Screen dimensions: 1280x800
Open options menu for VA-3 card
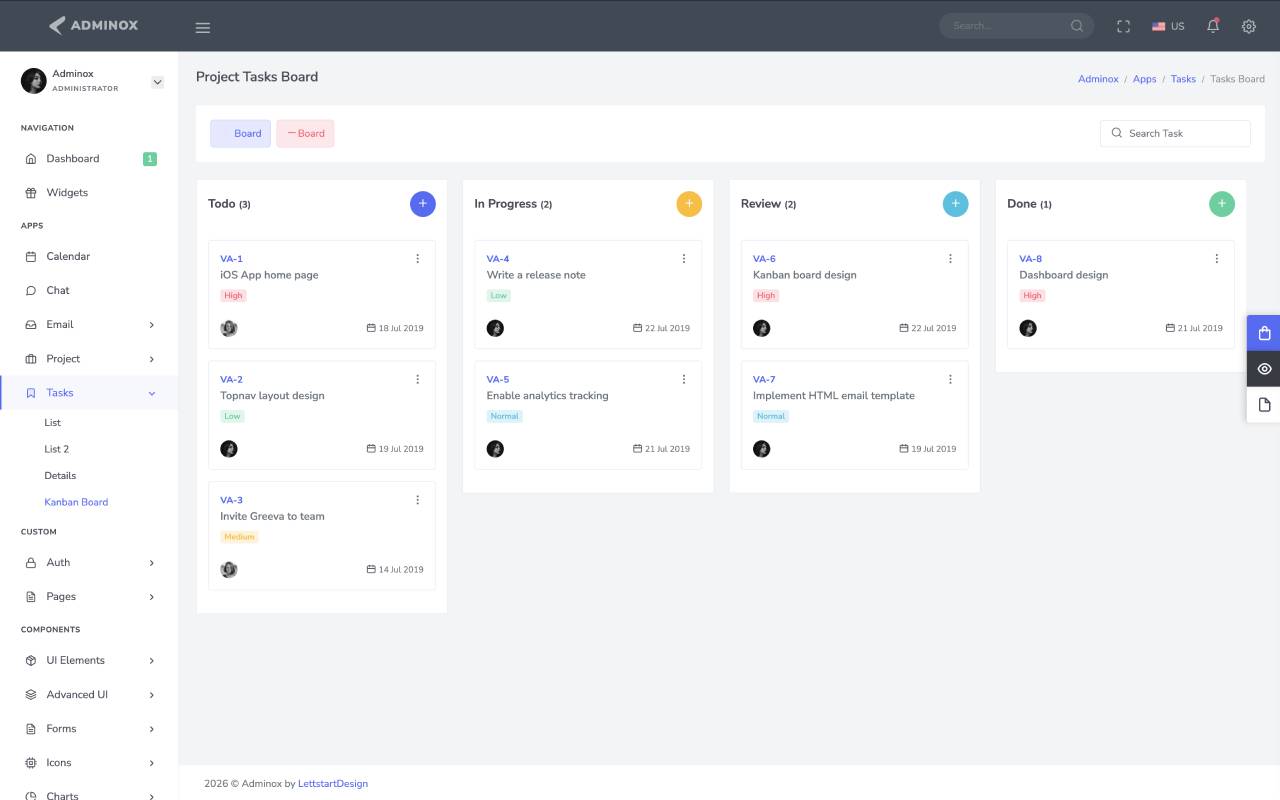click(418, 500)
